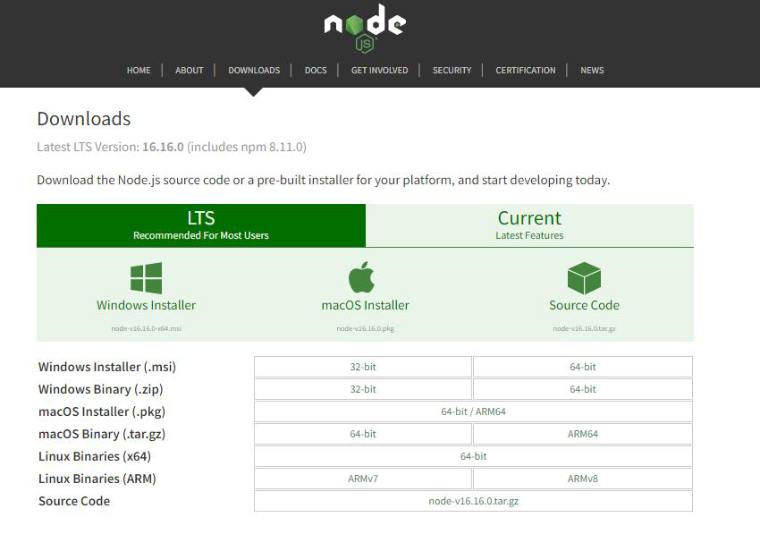
Task: Open the DOWNLOADS nav item
Action: click(254, 70)
